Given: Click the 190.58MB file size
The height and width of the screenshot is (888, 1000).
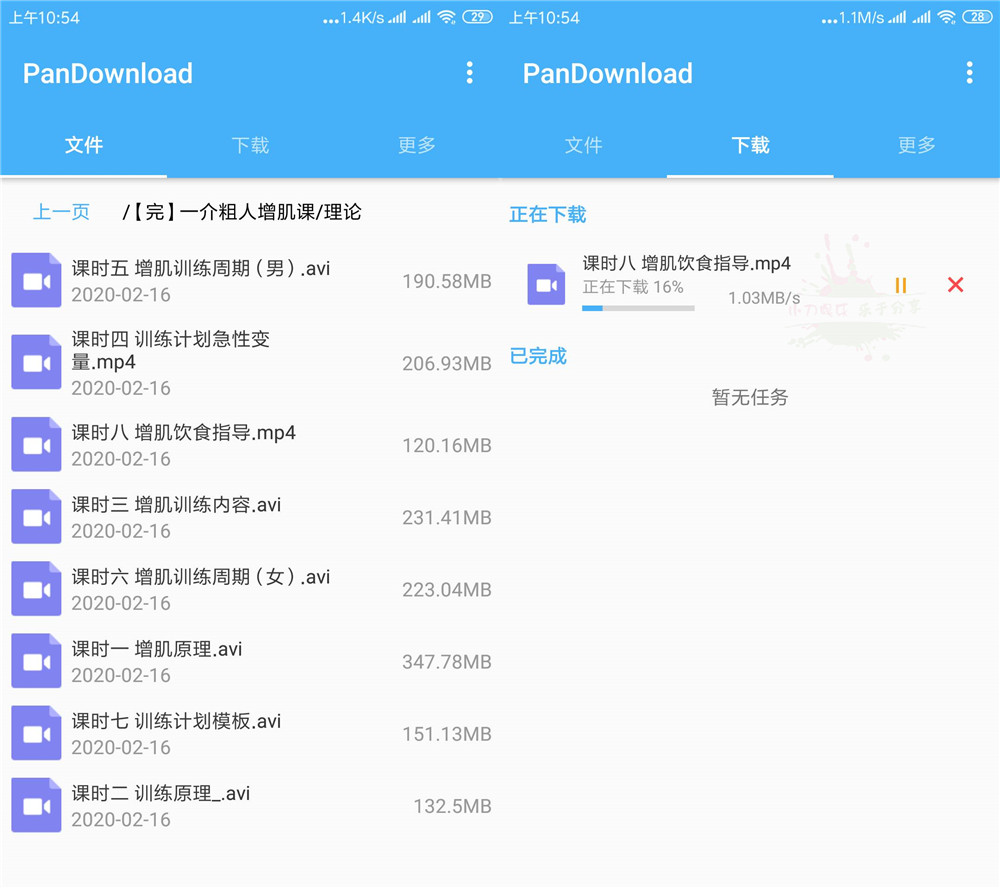Looking at the screenshot, I should [x=446, y=281].
